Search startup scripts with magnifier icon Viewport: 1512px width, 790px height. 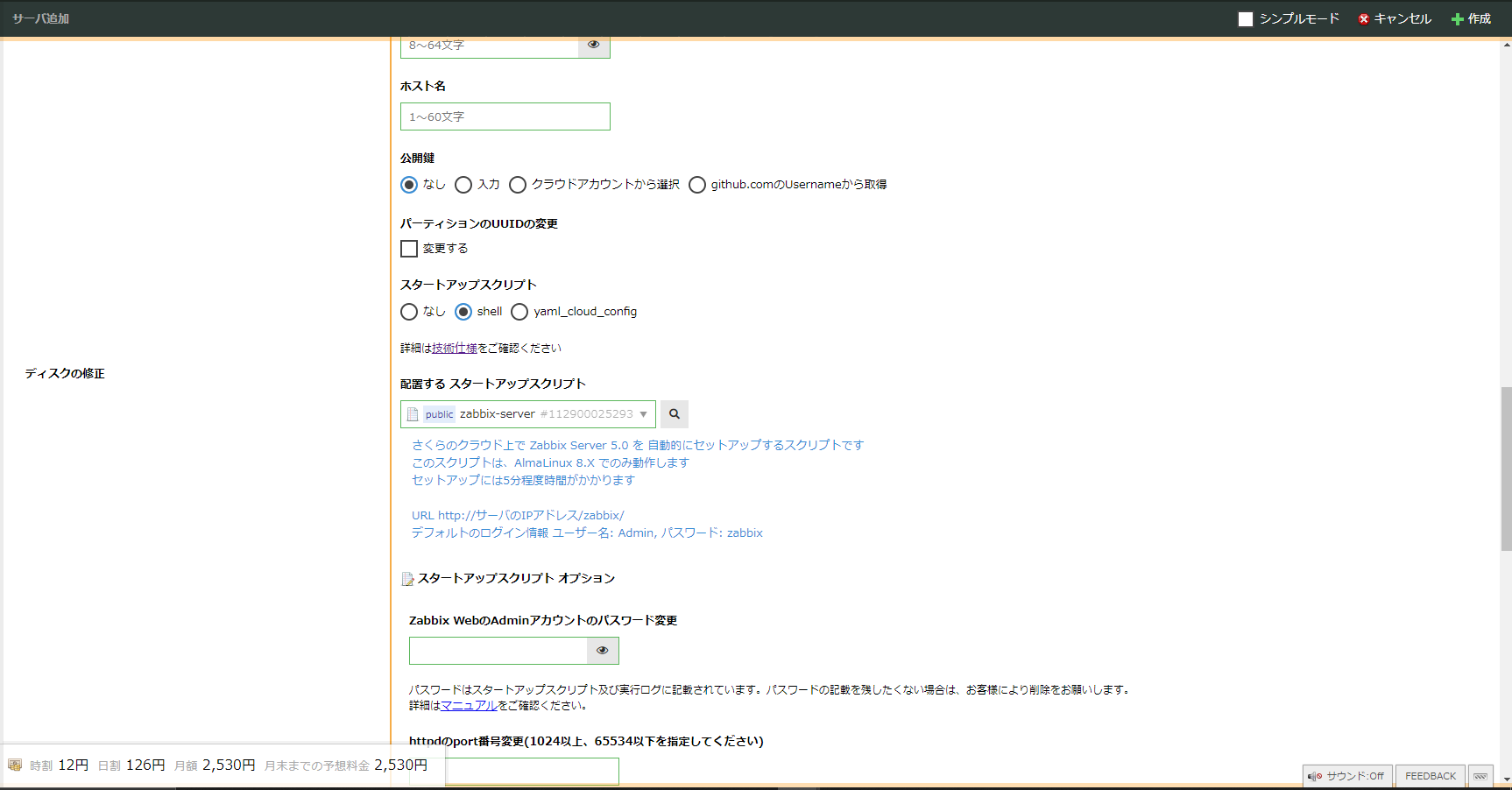coord(675,414)
